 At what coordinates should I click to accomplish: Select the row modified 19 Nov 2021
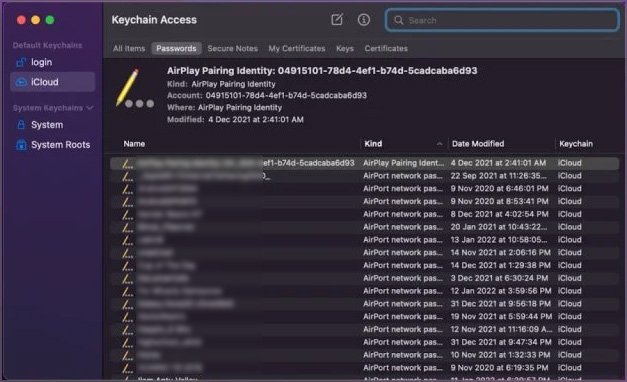[x=364, y=316]
